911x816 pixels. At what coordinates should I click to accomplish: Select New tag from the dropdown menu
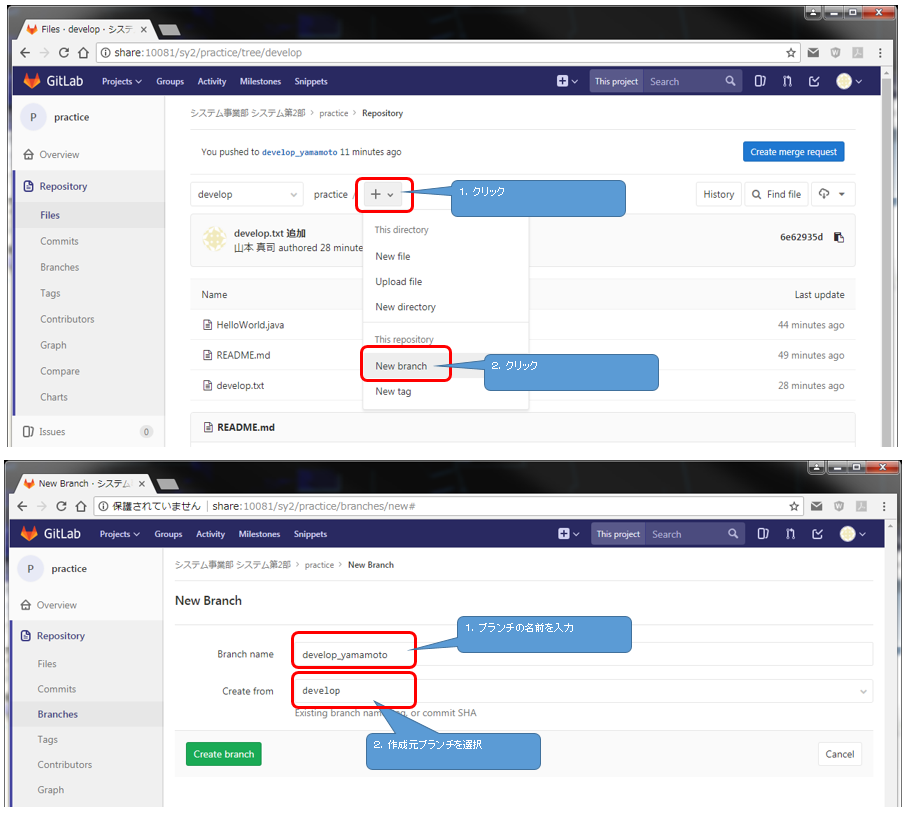tap(393, 392)
